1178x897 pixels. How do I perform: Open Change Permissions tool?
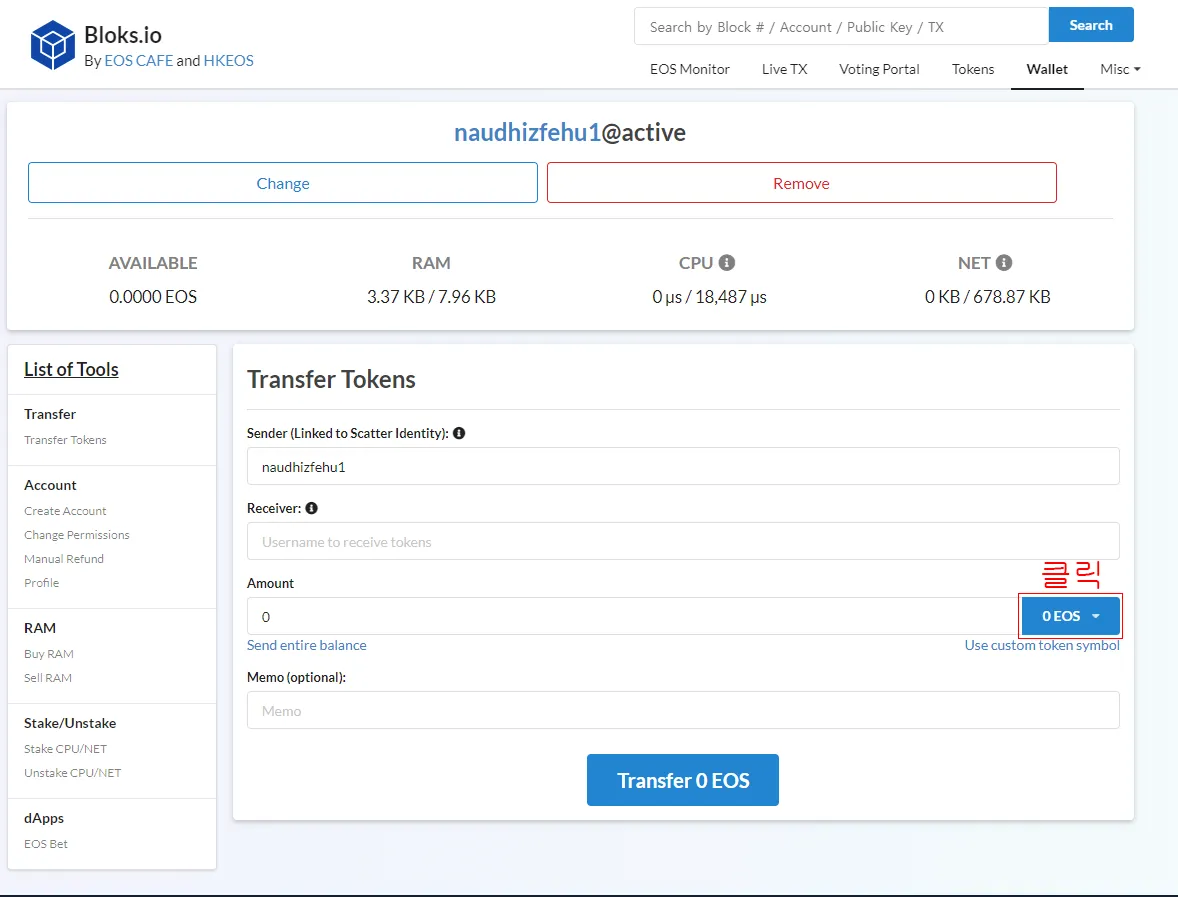click(77, 535)
